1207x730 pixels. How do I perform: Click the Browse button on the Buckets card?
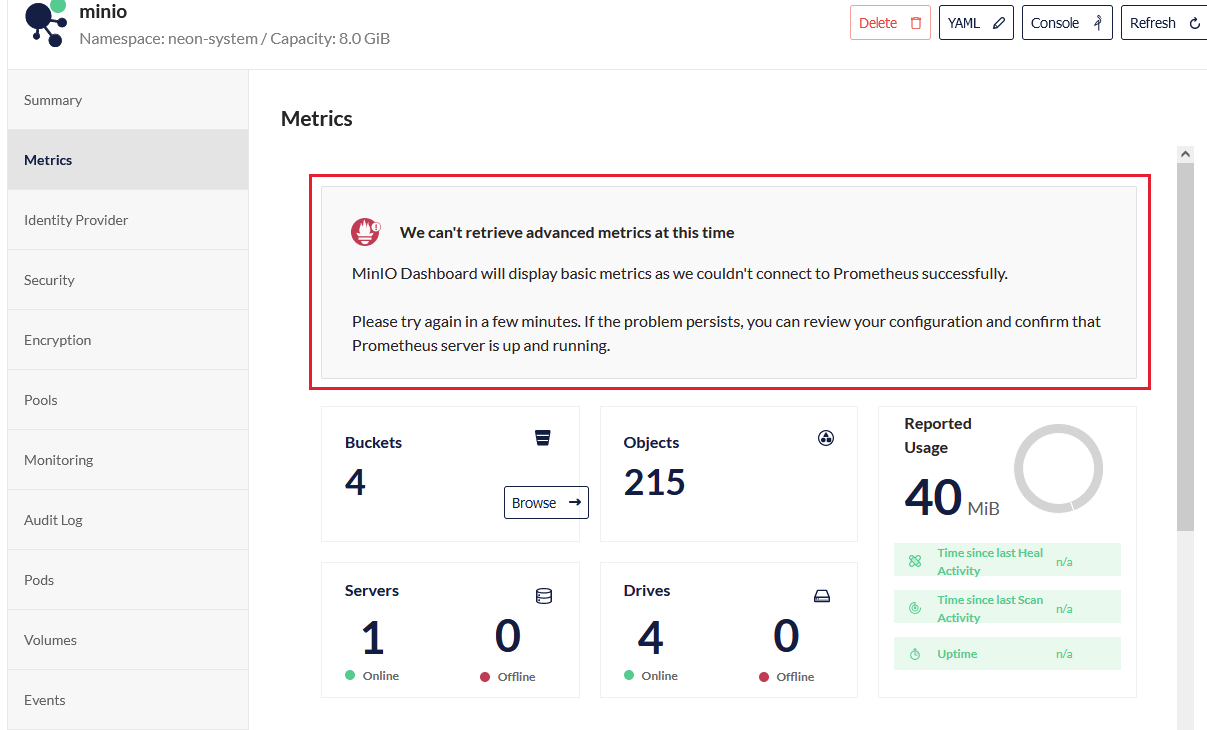[x=545, y=502]
